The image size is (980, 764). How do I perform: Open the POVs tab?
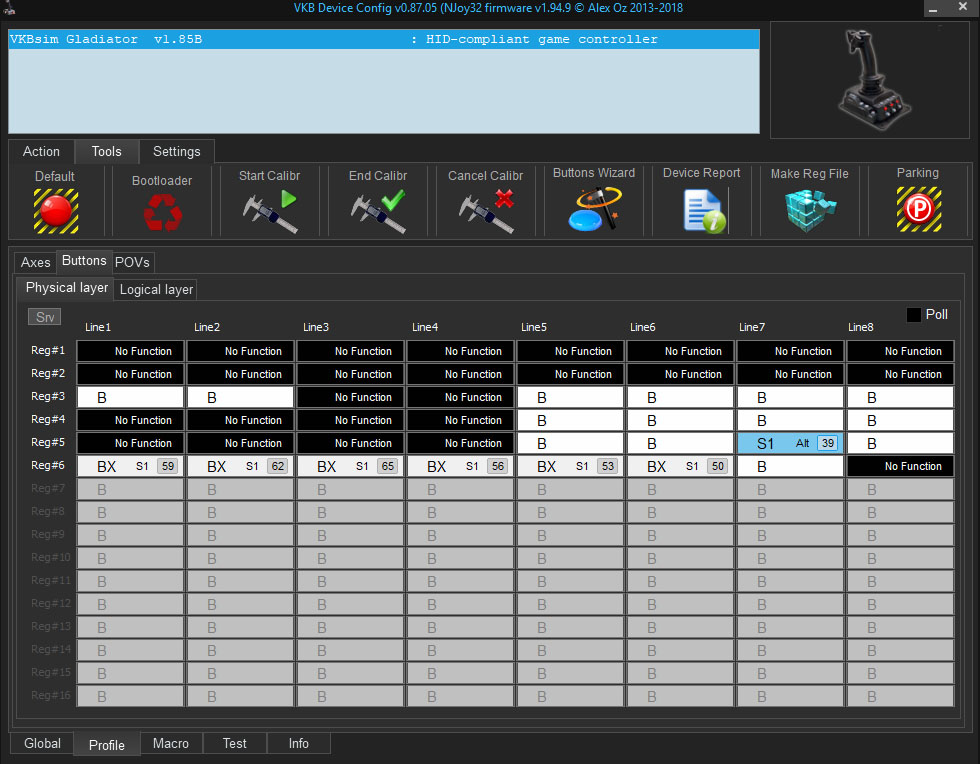(x=133, y=262)
